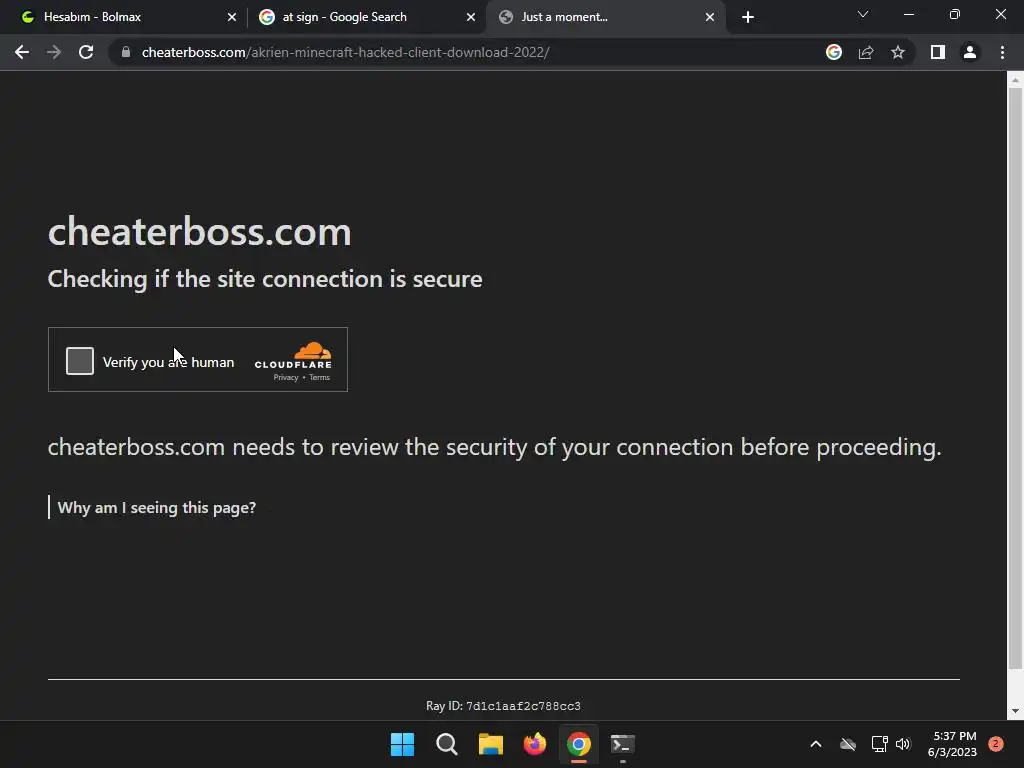Open File Explorer from taskbar
1024x768 pixels.
(490, 744)
